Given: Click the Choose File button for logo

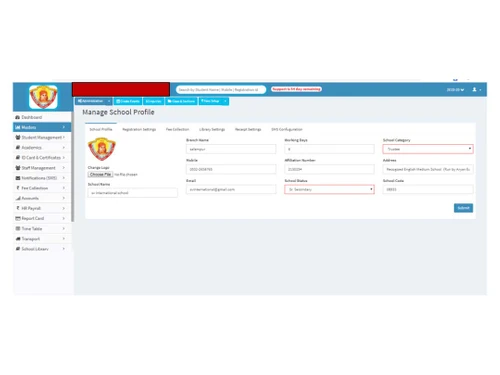Looking at the screenshot, I should pos(100,174).
